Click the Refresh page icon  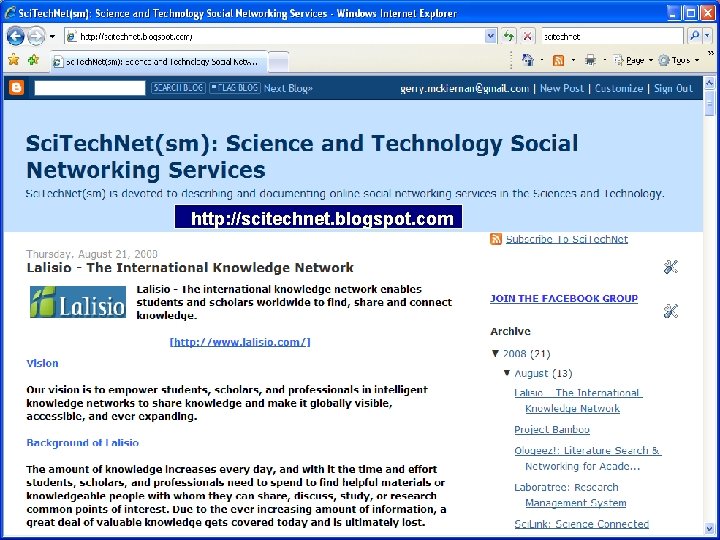tap(509, 36)
